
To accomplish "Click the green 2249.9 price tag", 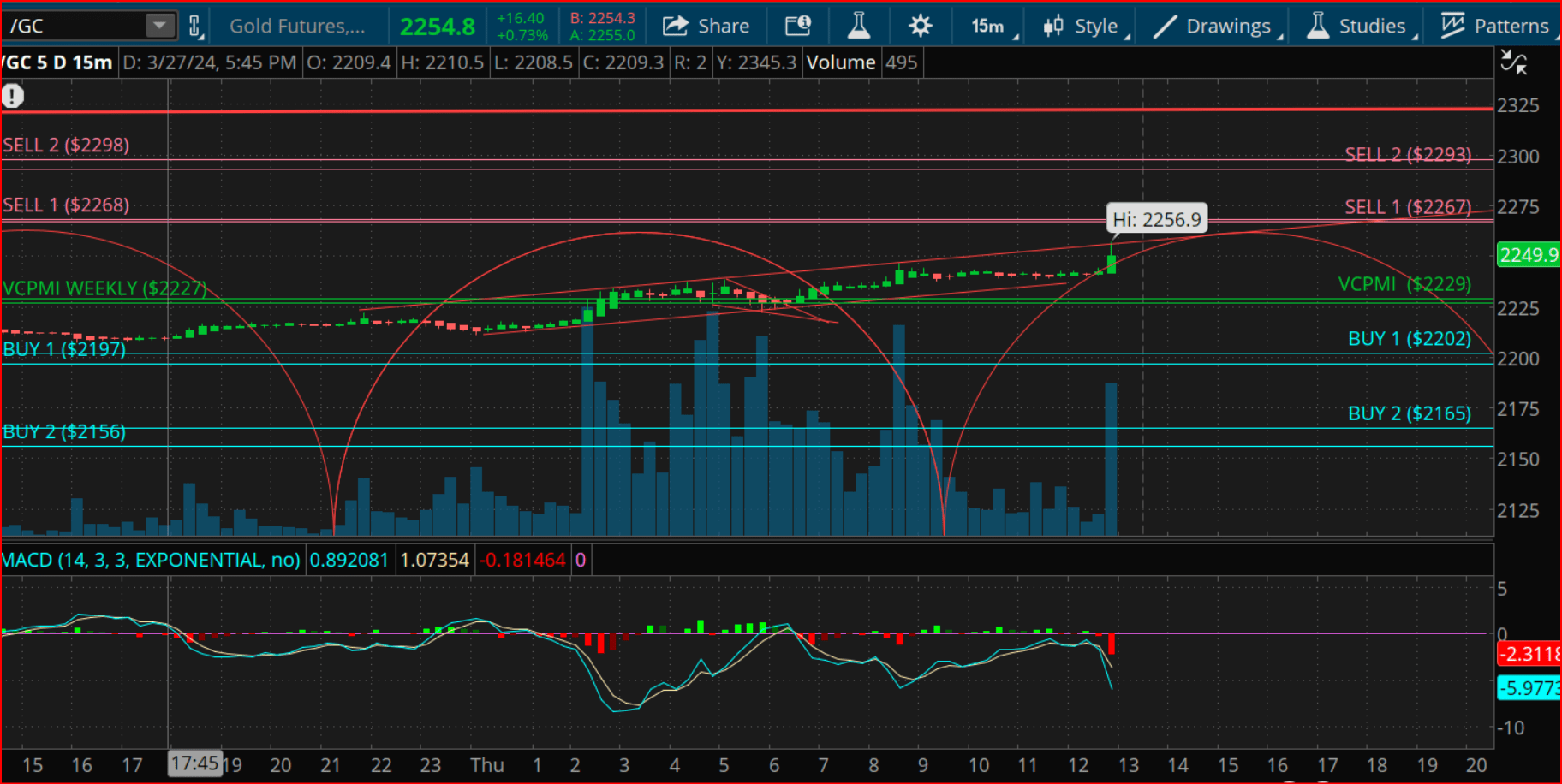I will coord(1529,254).
